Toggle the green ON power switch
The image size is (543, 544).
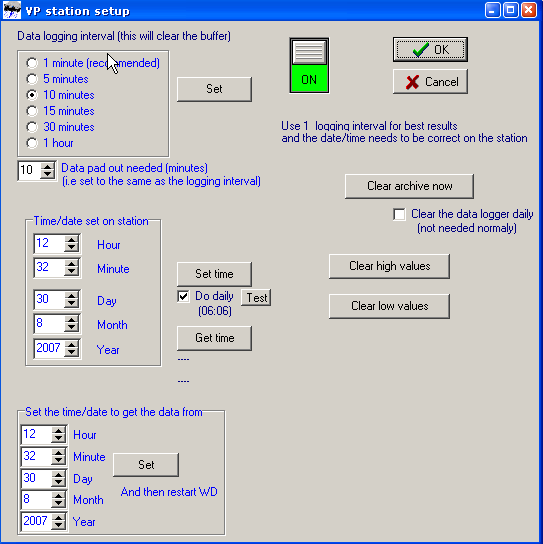[x=309, y=66]
